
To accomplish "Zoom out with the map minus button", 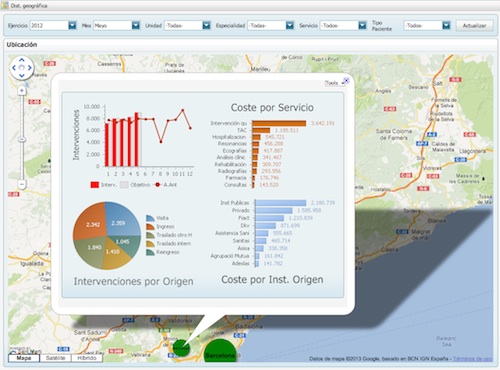I will pos(22,184).
